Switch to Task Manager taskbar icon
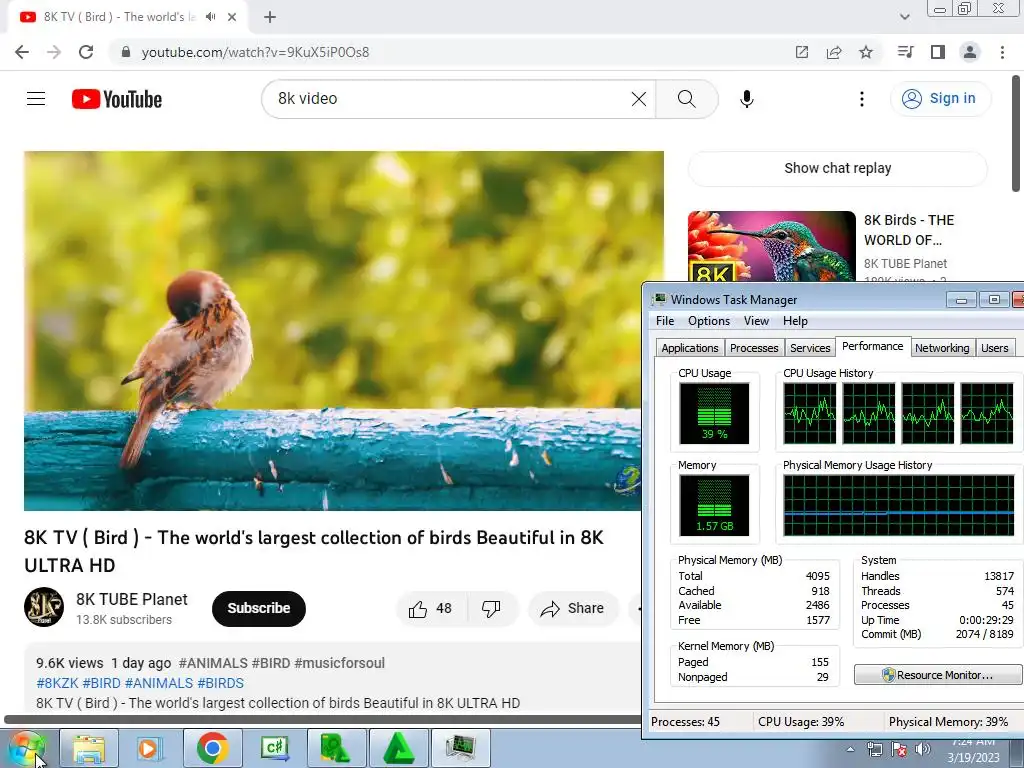 pyautogui.click(x=460, y=748)
